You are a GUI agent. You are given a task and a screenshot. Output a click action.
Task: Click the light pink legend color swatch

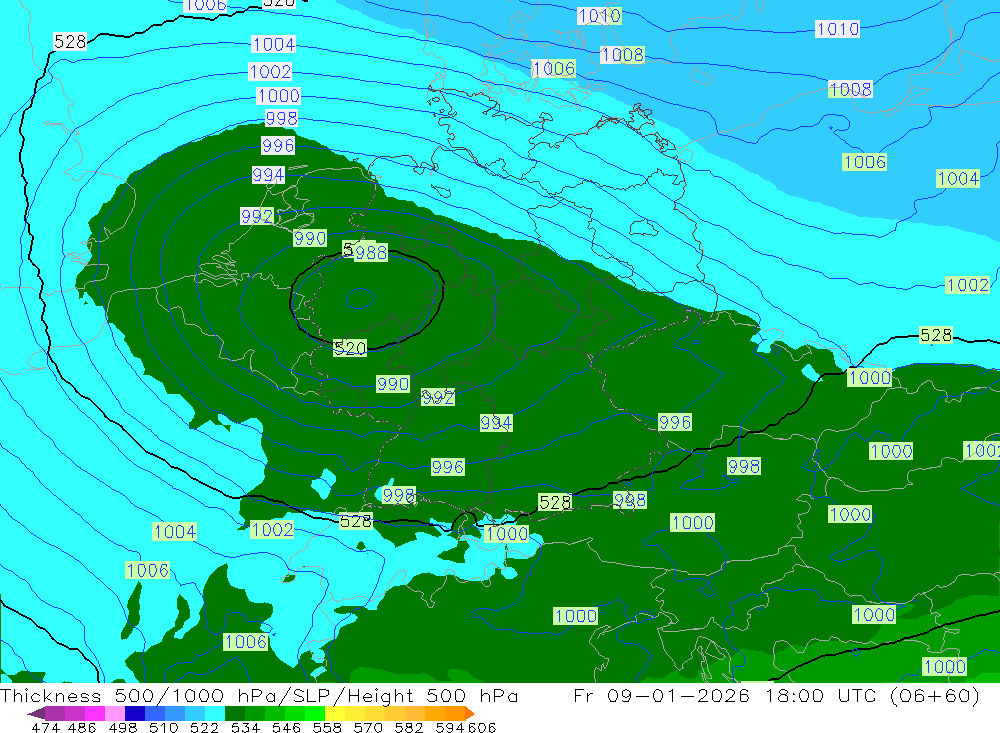113,713
